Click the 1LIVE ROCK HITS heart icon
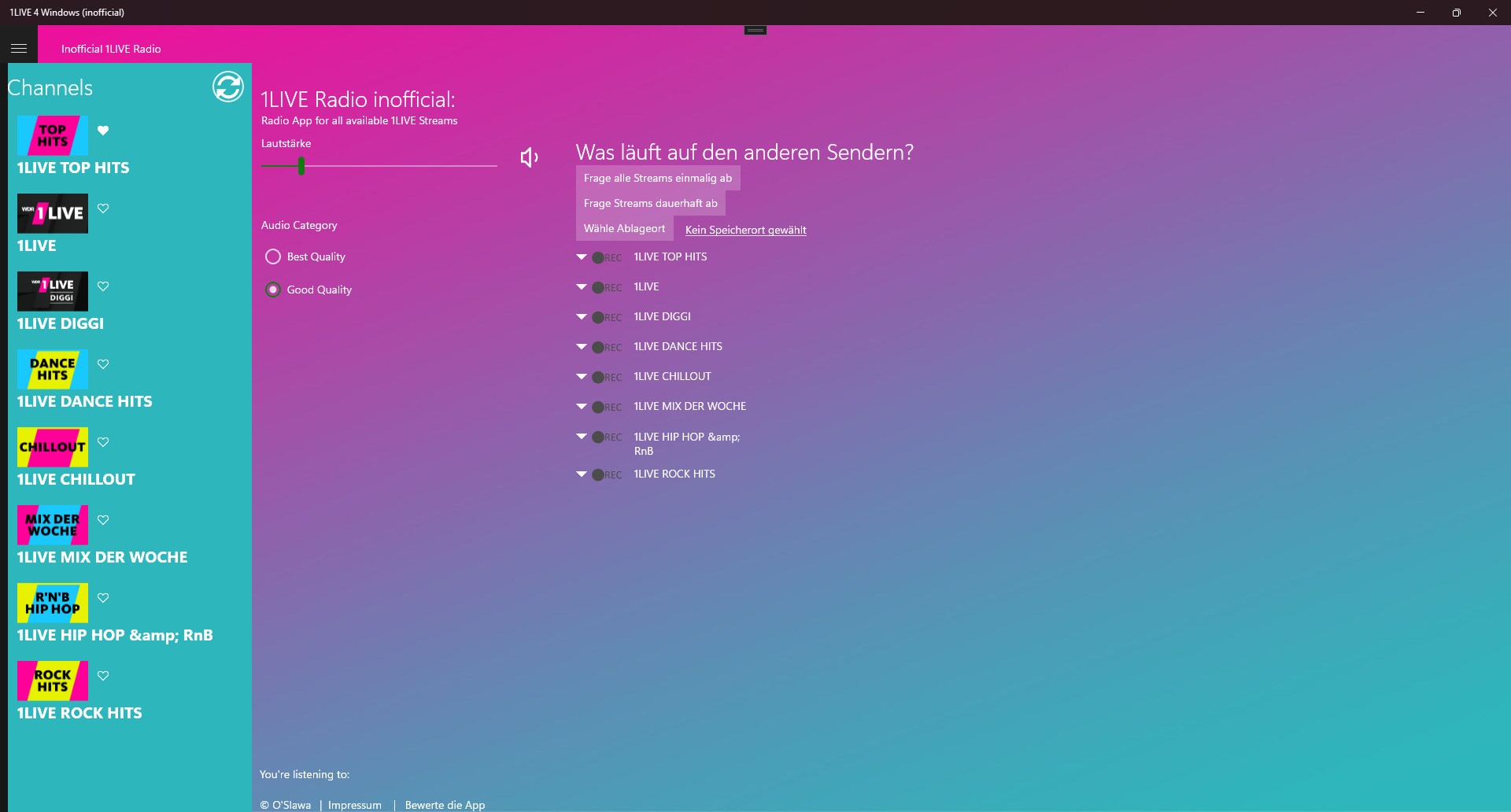 point(103,676)
